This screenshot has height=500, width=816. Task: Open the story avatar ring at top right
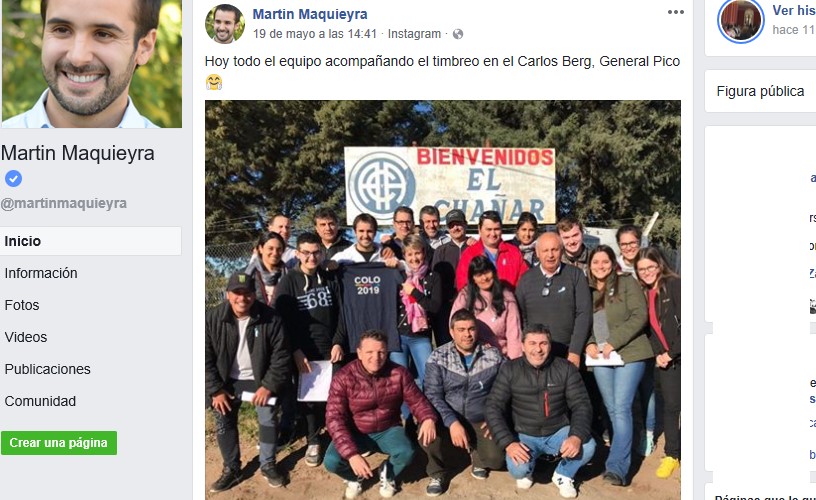(740, 20)
